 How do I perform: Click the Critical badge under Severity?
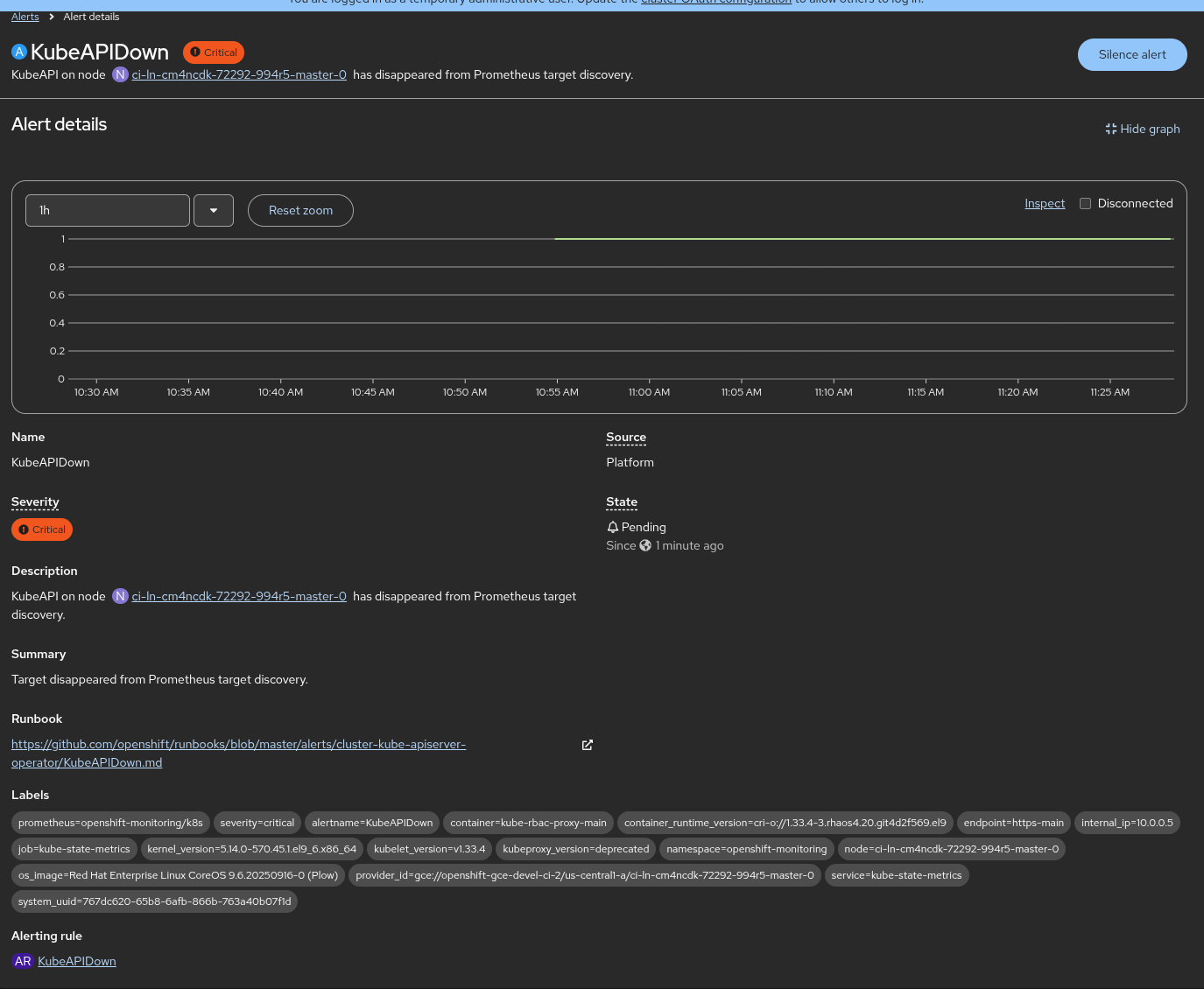tap(42, 530)
